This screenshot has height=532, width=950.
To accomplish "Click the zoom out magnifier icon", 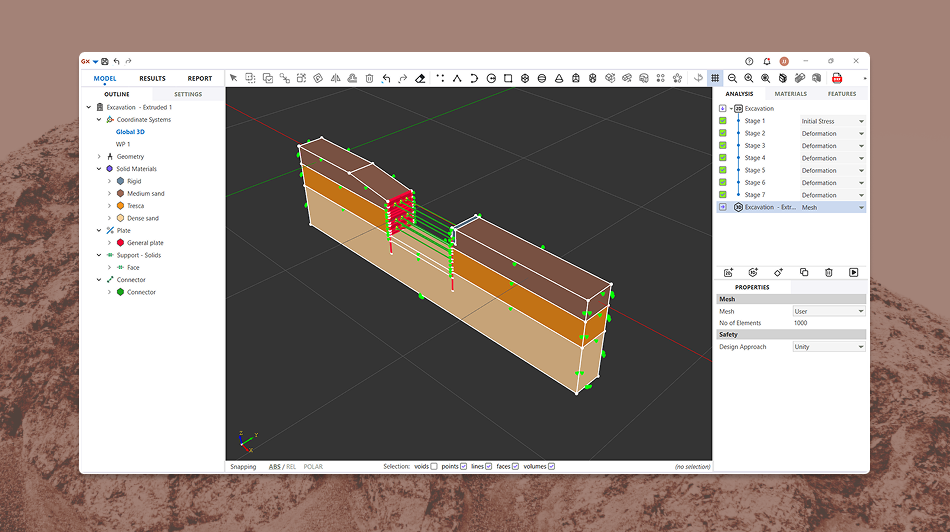I will tap(733, 78).
